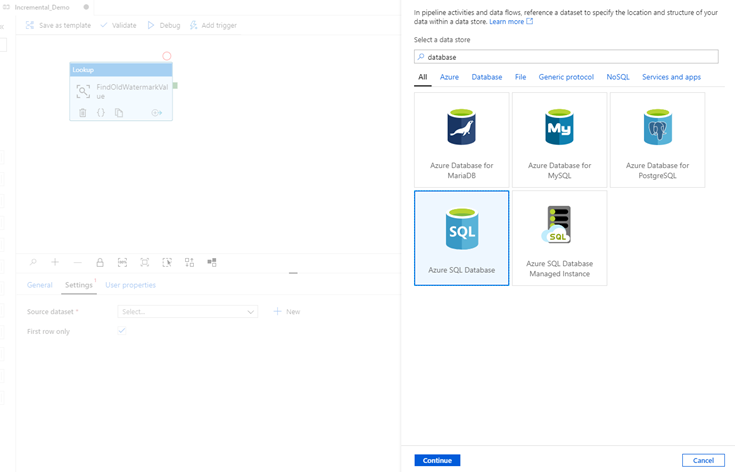Image resolution: width=735 pixels, height=472 pixels.
Task: Toggle the canvas lock icon
Action: (100, 262)
